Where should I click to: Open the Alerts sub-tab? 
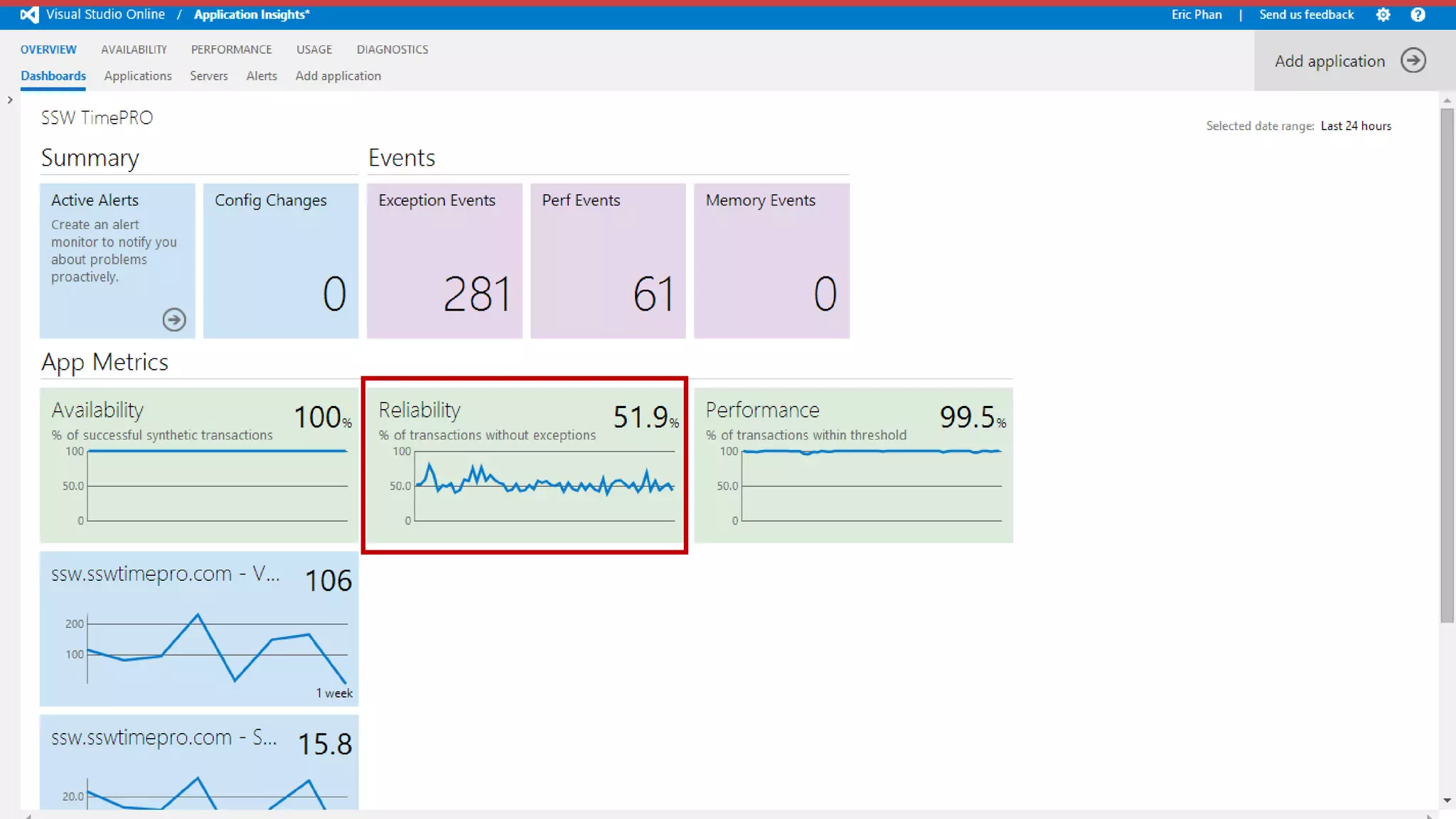[x=262, y=75]
